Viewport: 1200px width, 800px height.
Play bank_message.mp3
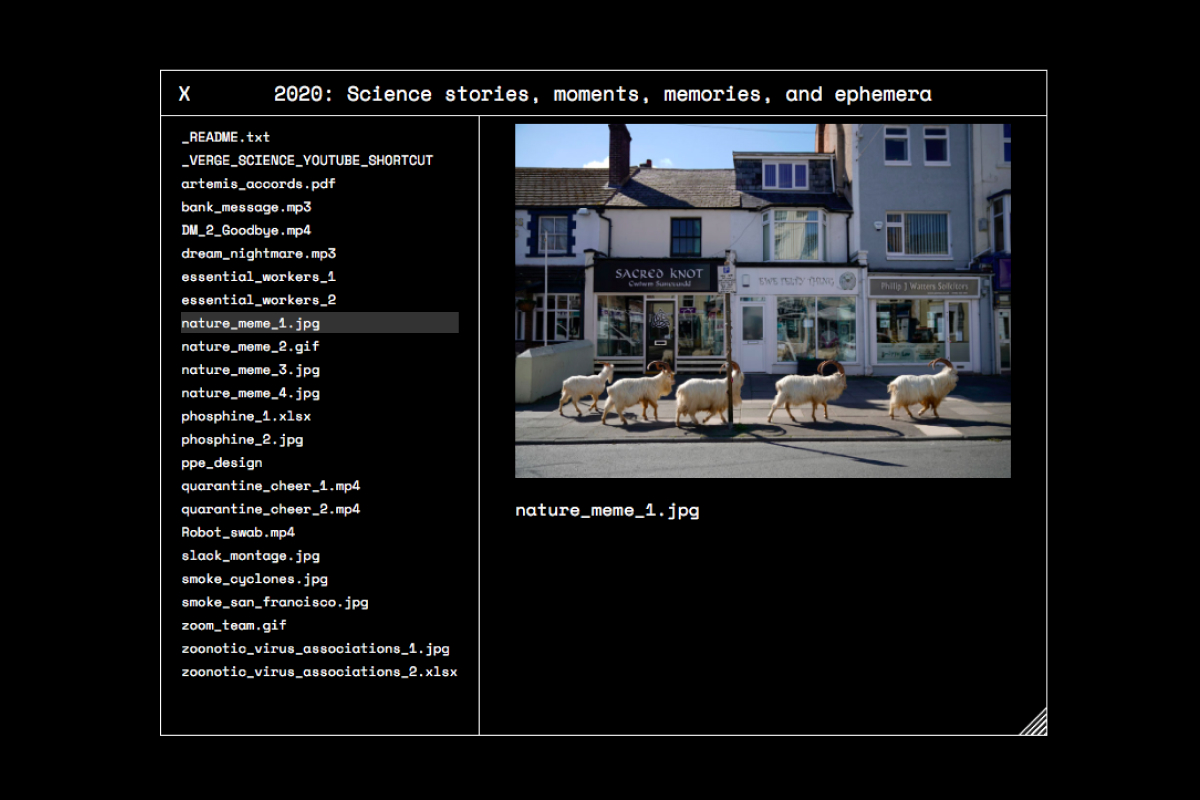(246, 207)
